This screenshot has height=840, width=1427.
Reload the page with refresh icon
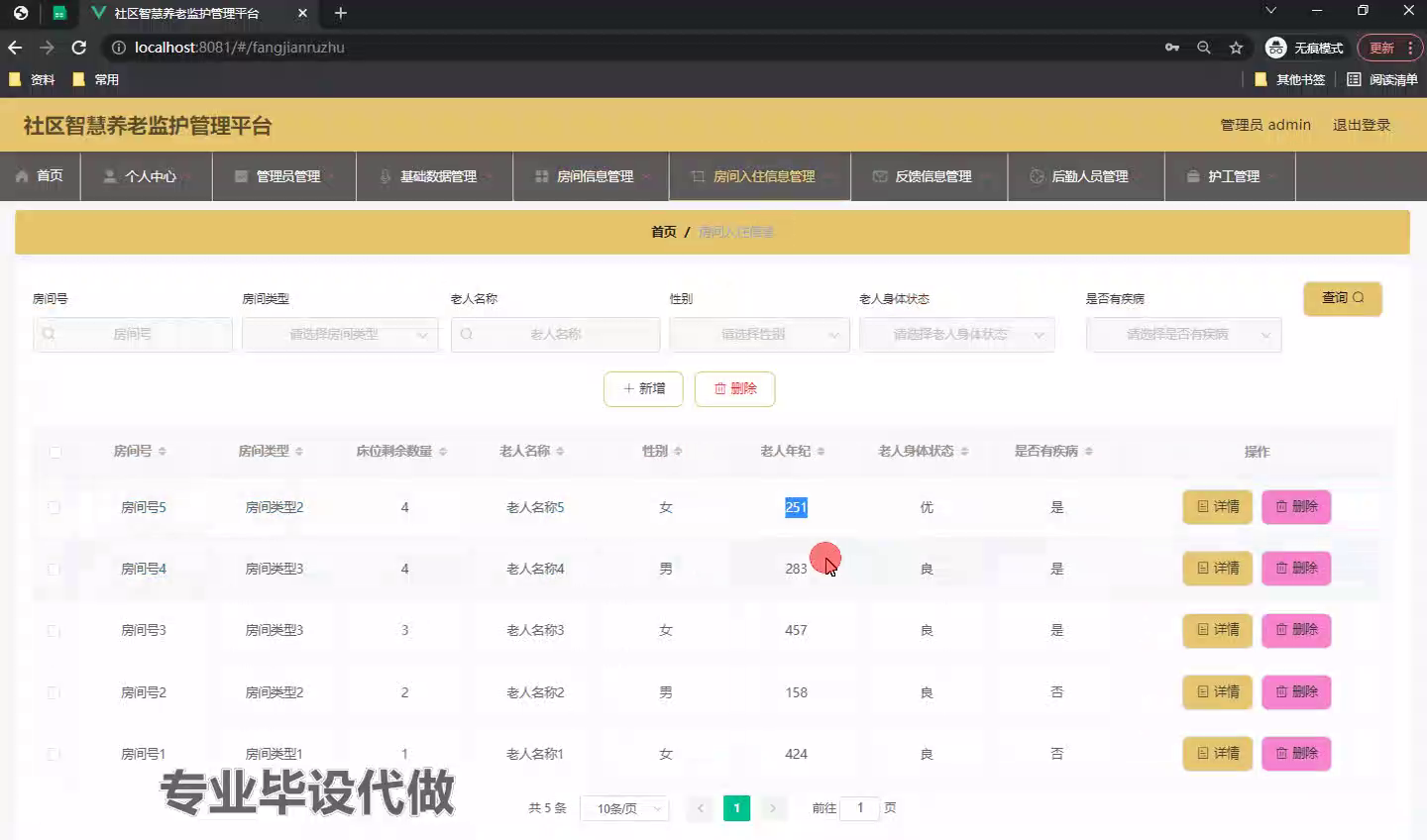tap(79, 48)
